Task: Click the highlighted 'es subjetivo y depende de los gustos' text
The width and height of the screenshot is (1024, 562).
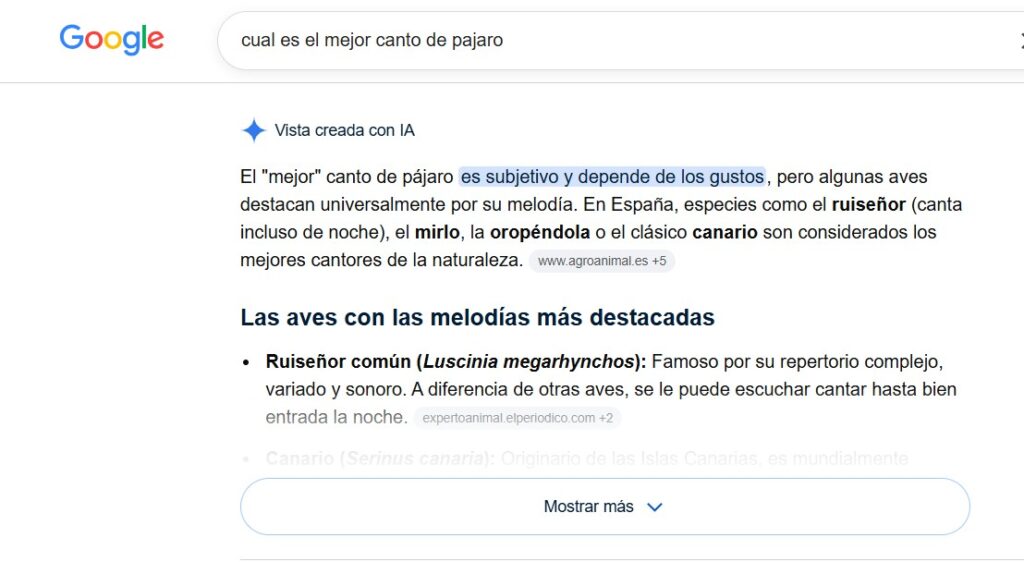Action: [612, 177]
